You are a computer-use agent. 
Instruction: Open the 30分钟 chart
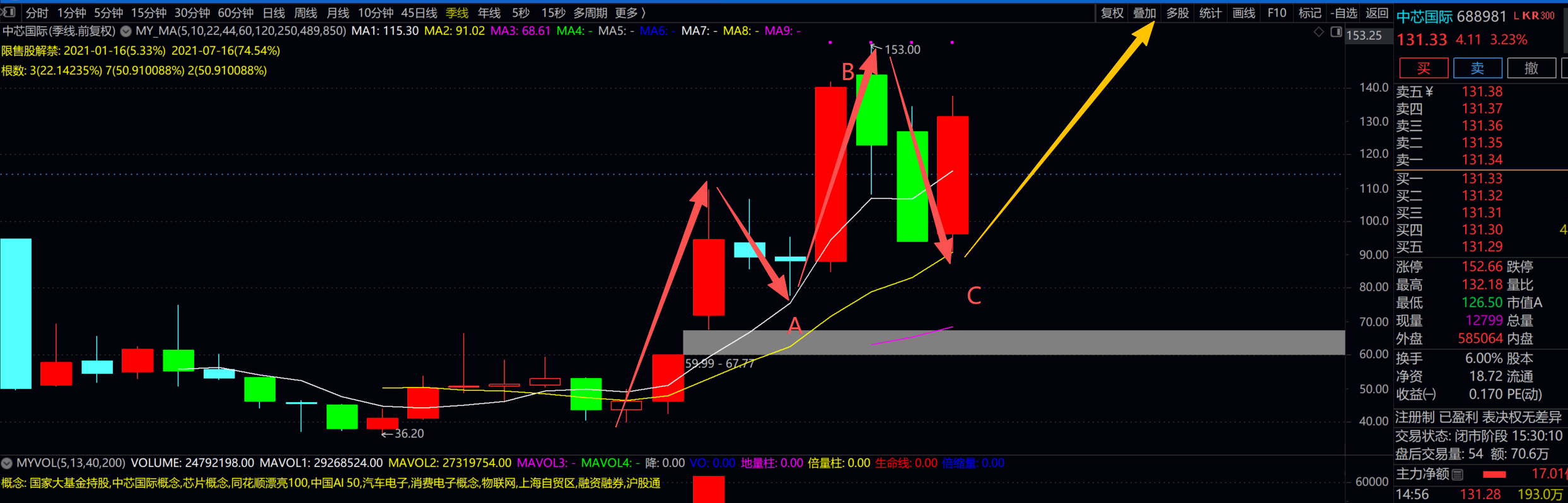[192, 13]
